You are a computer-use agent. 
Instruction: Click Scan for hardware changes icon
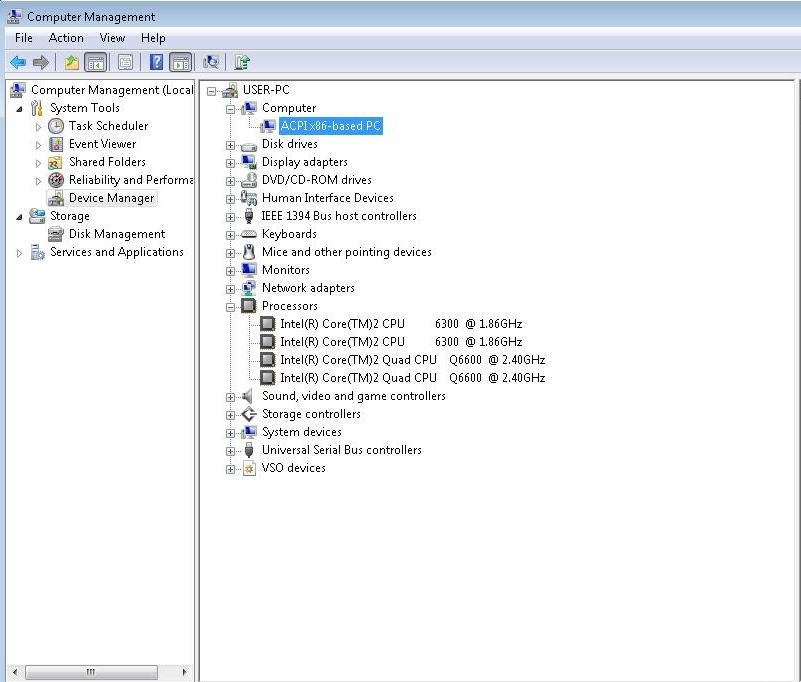coord(211,62)
